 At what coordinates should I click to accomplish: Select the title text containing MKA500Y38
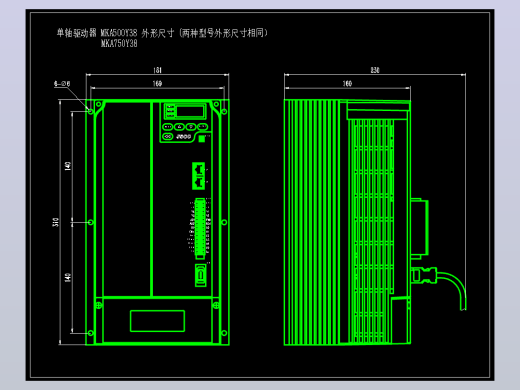[x=162, y=33]
